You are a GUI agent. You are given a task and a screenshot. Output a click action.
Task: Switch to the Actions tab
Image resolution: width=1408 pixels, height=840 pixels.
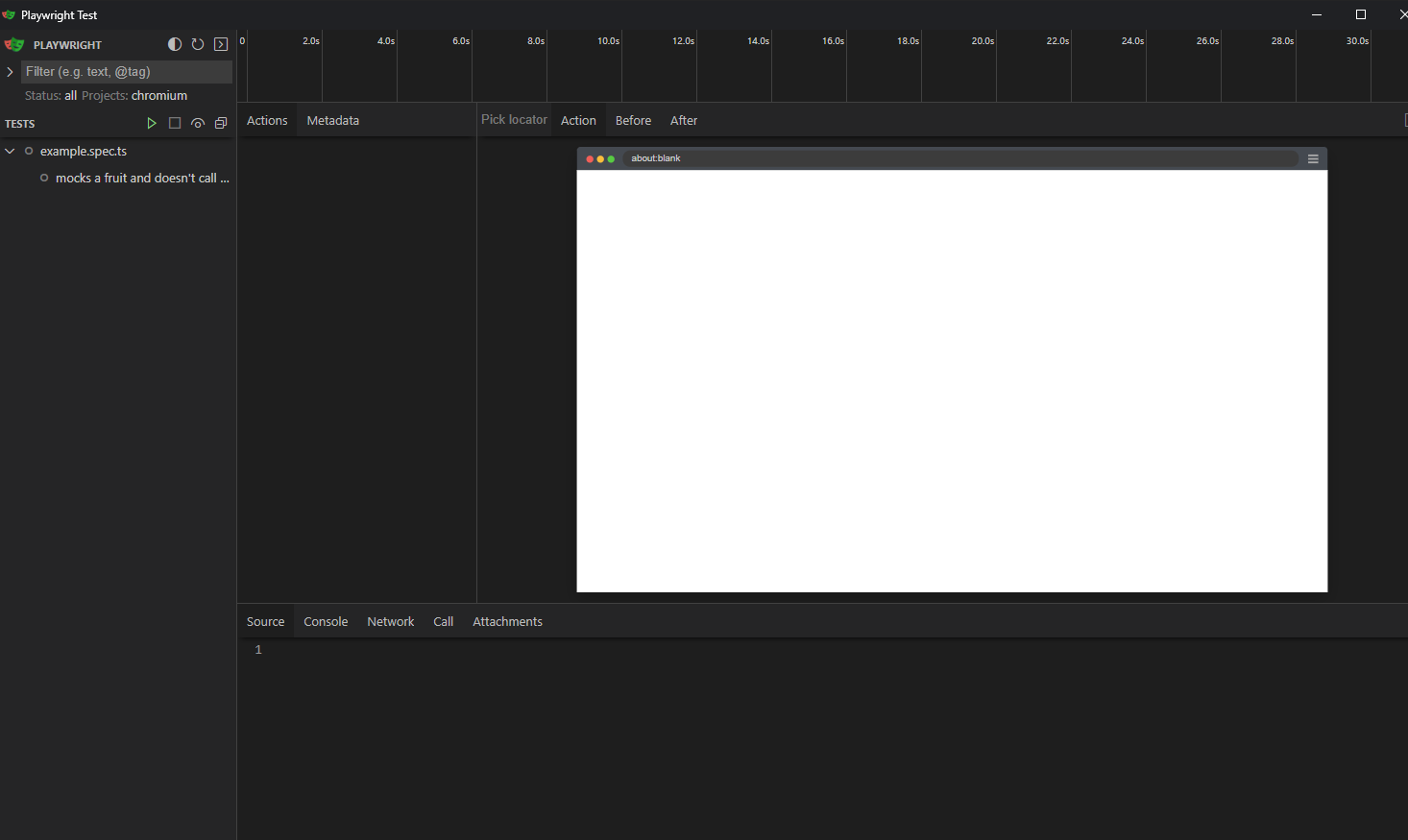(x=267, y=120)
